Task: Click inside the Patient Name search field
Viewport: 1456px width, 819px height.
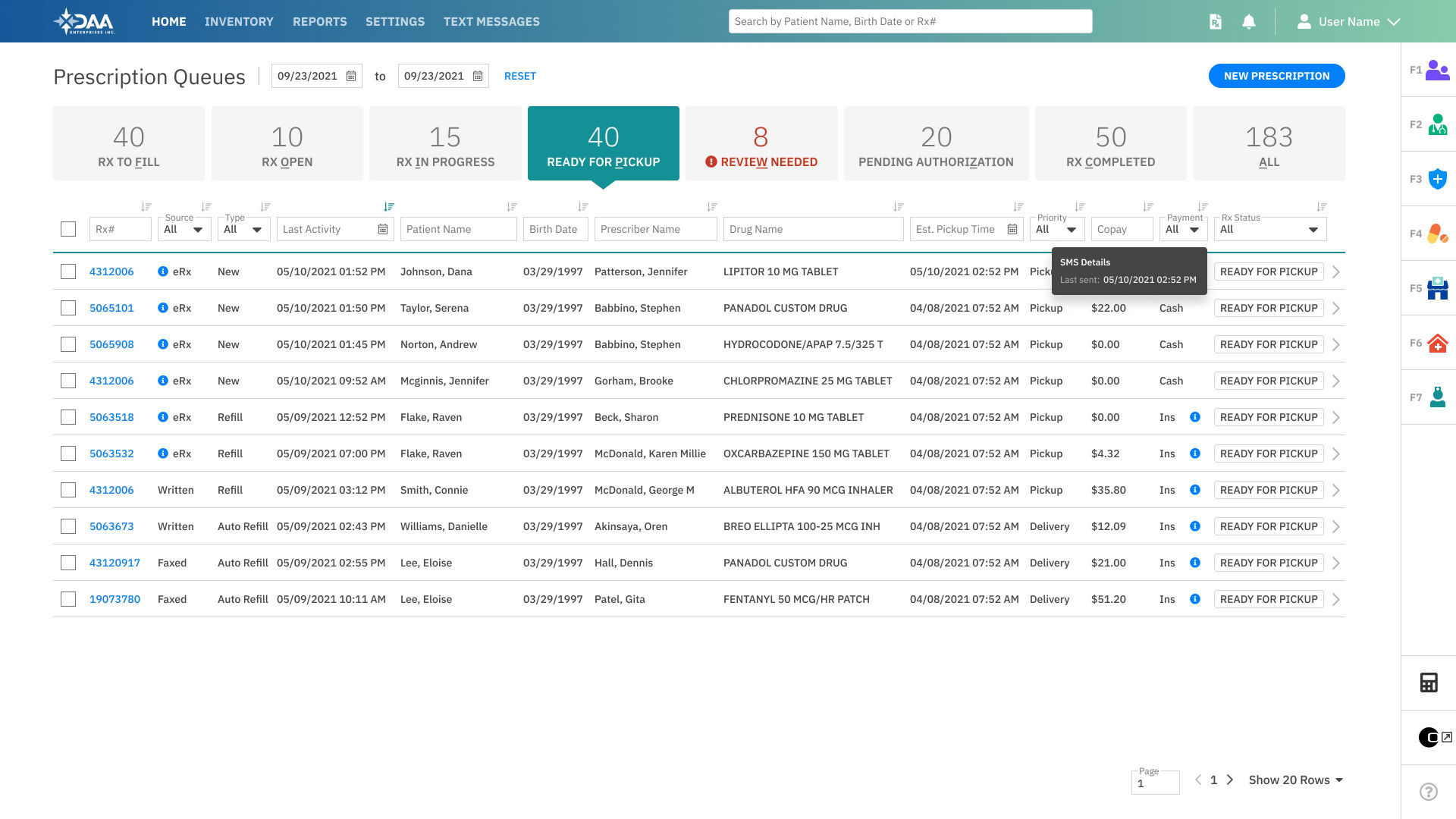Action: pyautogui.click(x=458, y=228)
